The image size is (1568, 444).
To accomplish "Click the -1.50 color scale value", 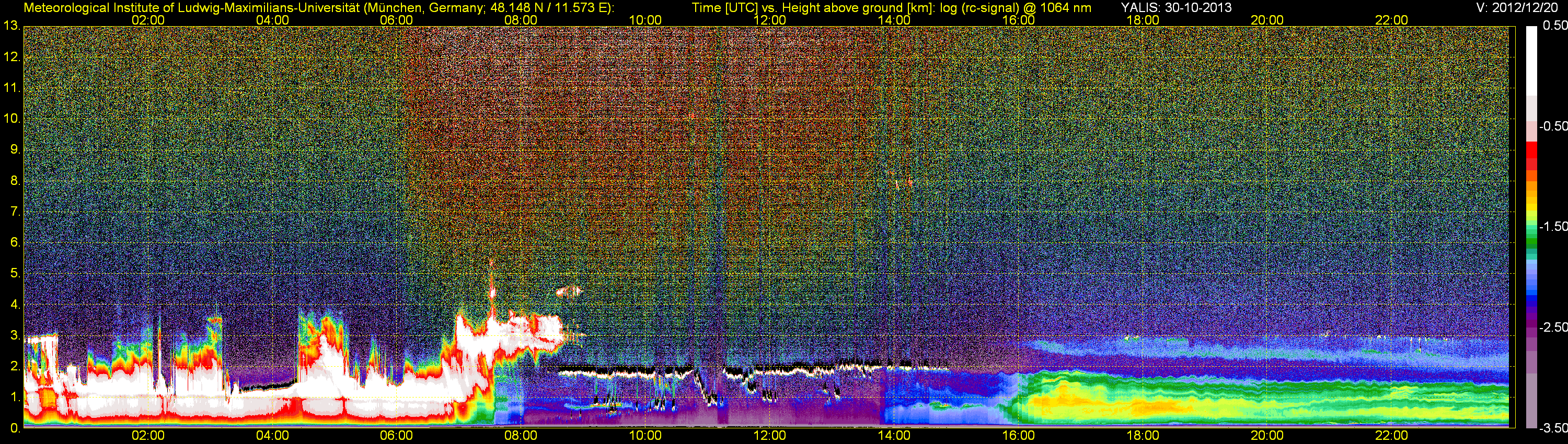I will tap(1553, 226).
